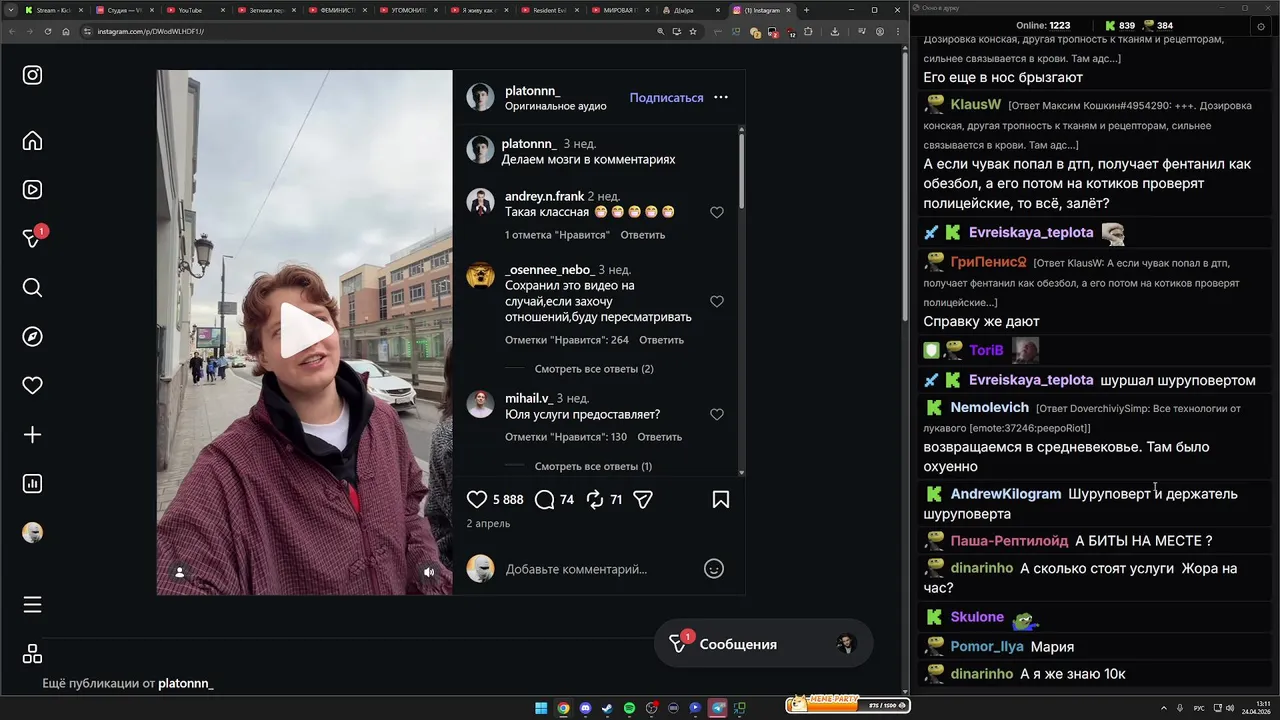Open Discord from the taskbar
This screenshot has height=720, width=1280.
pyautogui.click(x=585, y=708)
